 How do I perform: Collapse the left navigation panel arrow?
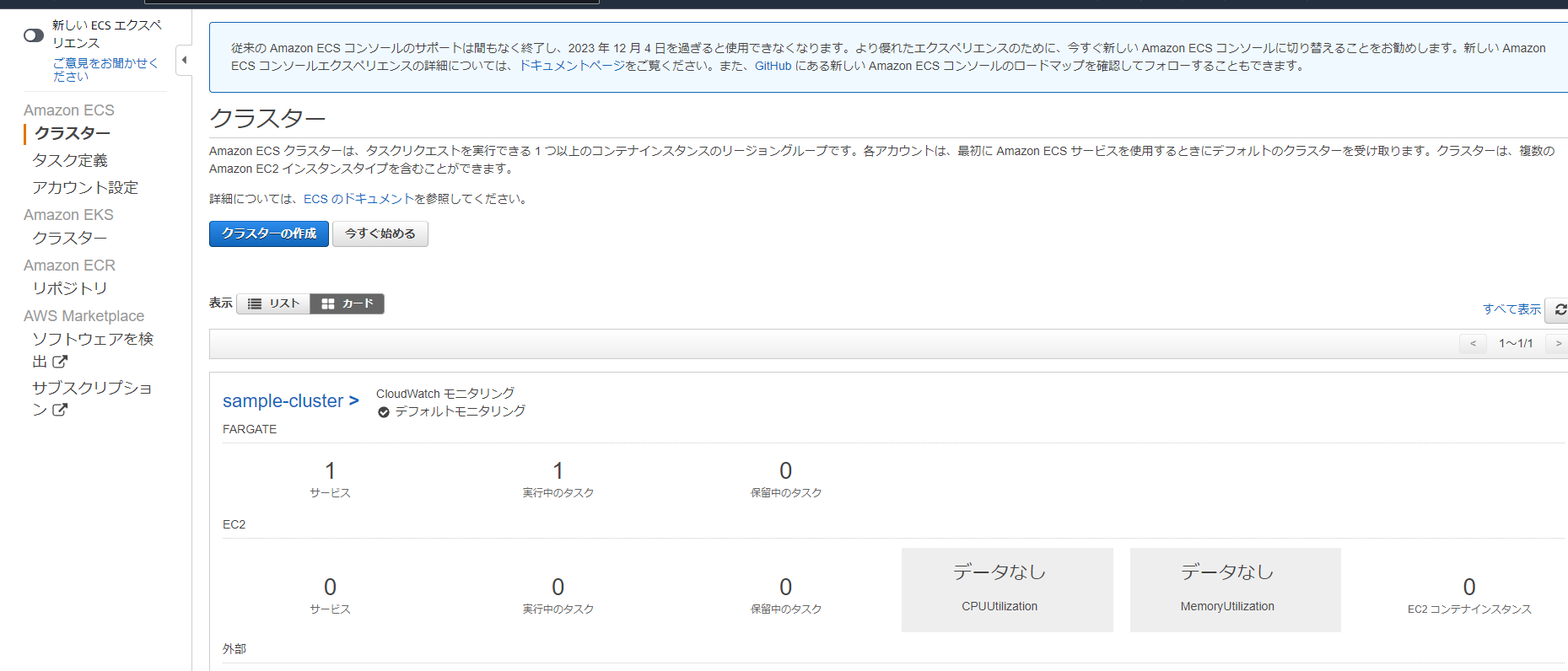(184, 60)
